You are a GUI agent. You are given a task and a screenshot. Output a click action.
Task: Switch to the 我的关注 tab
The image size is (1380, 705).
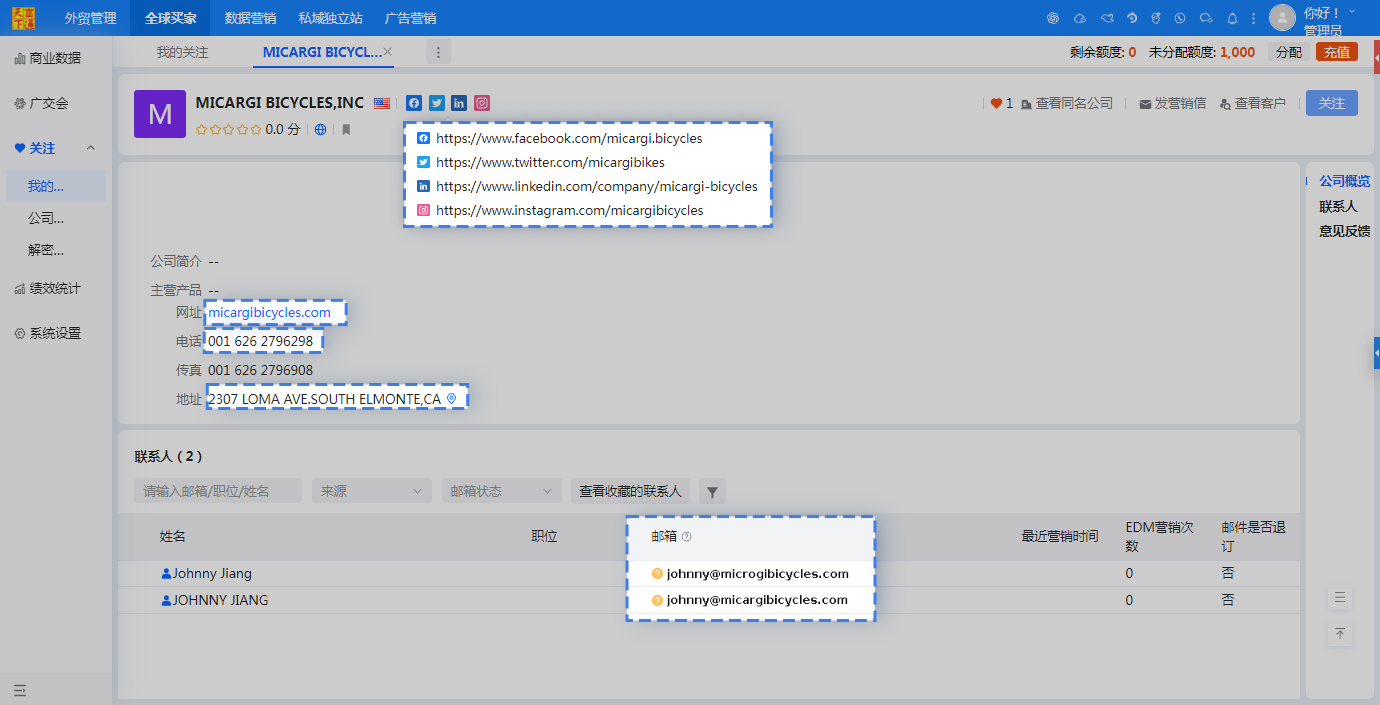182,52
